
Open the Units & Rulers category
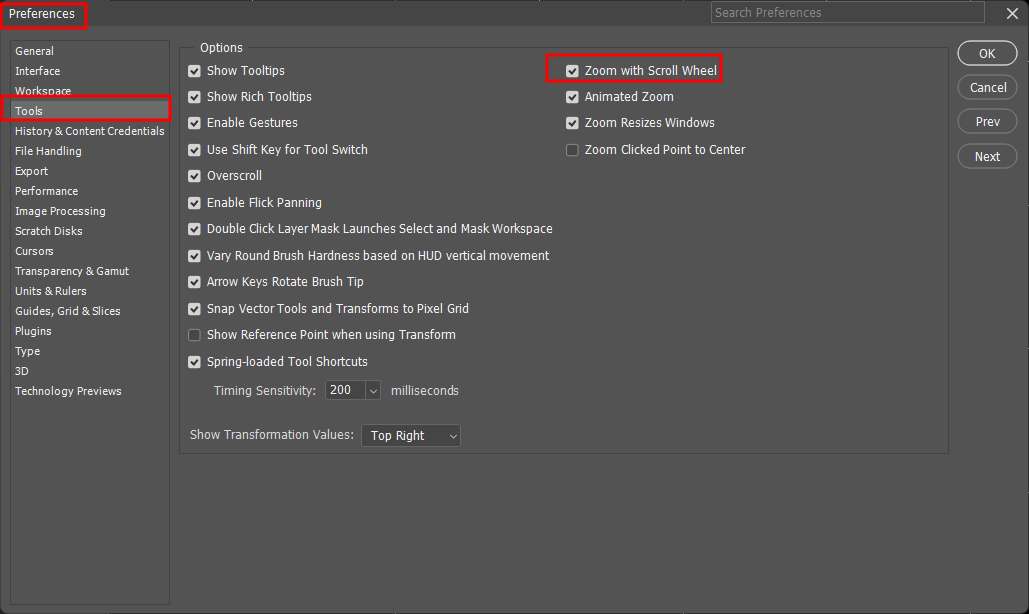tap(51, 291)
